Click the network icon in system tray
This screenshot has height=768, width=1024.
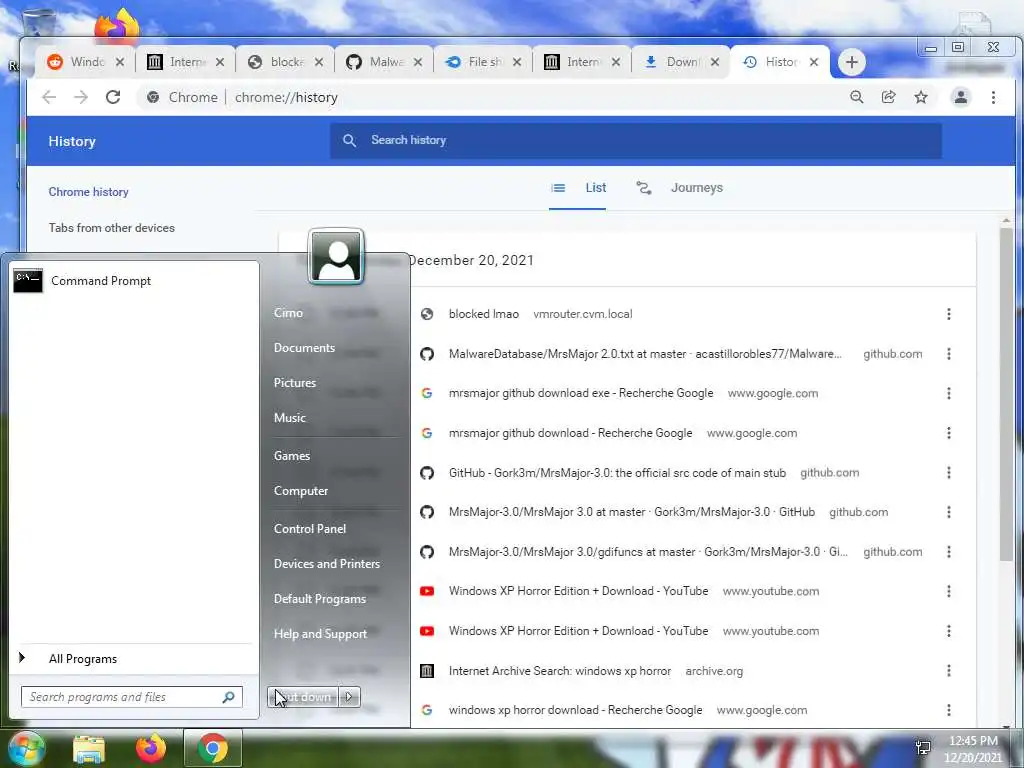923,748
